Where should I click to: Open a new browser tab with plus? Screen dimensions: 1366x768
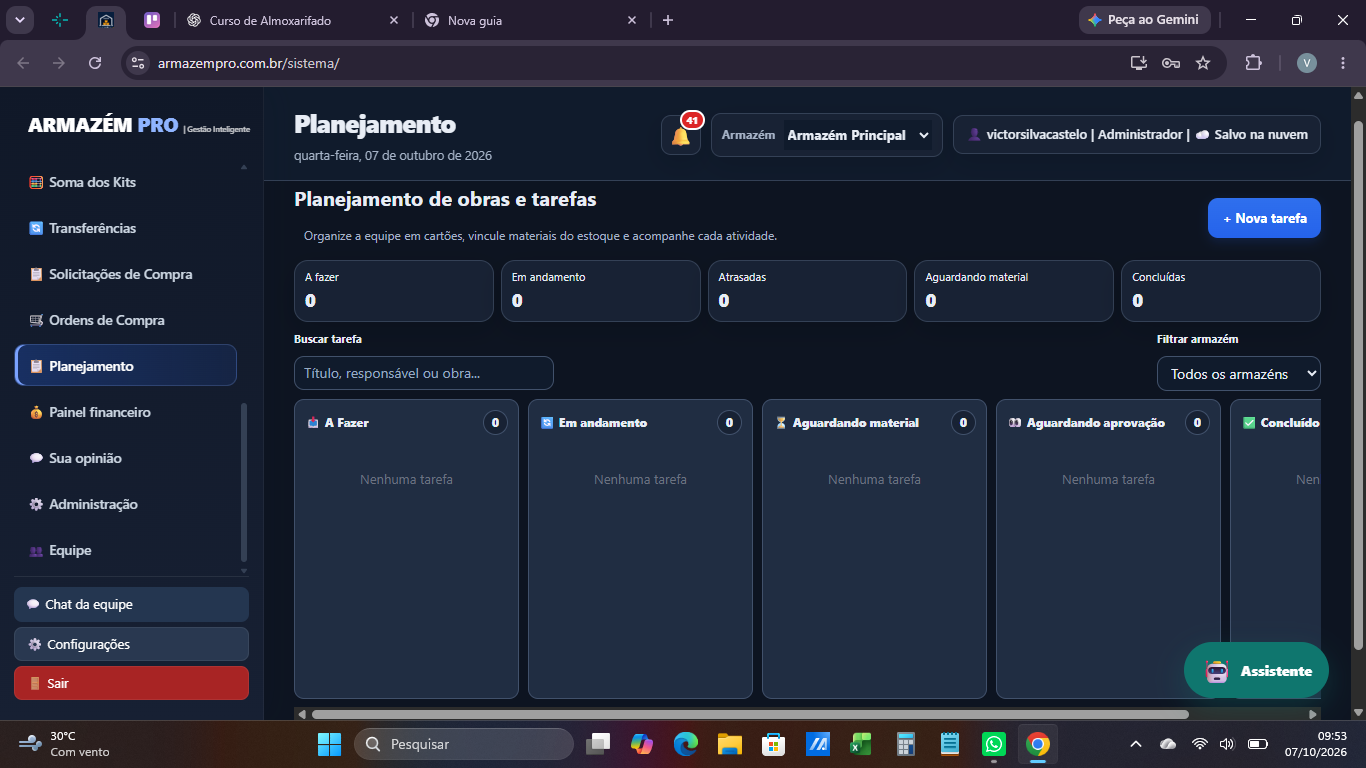click(668, 20)
